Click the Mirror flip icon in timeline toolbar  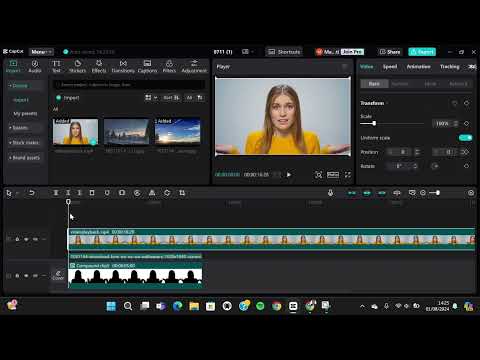[x=152, y=193]
